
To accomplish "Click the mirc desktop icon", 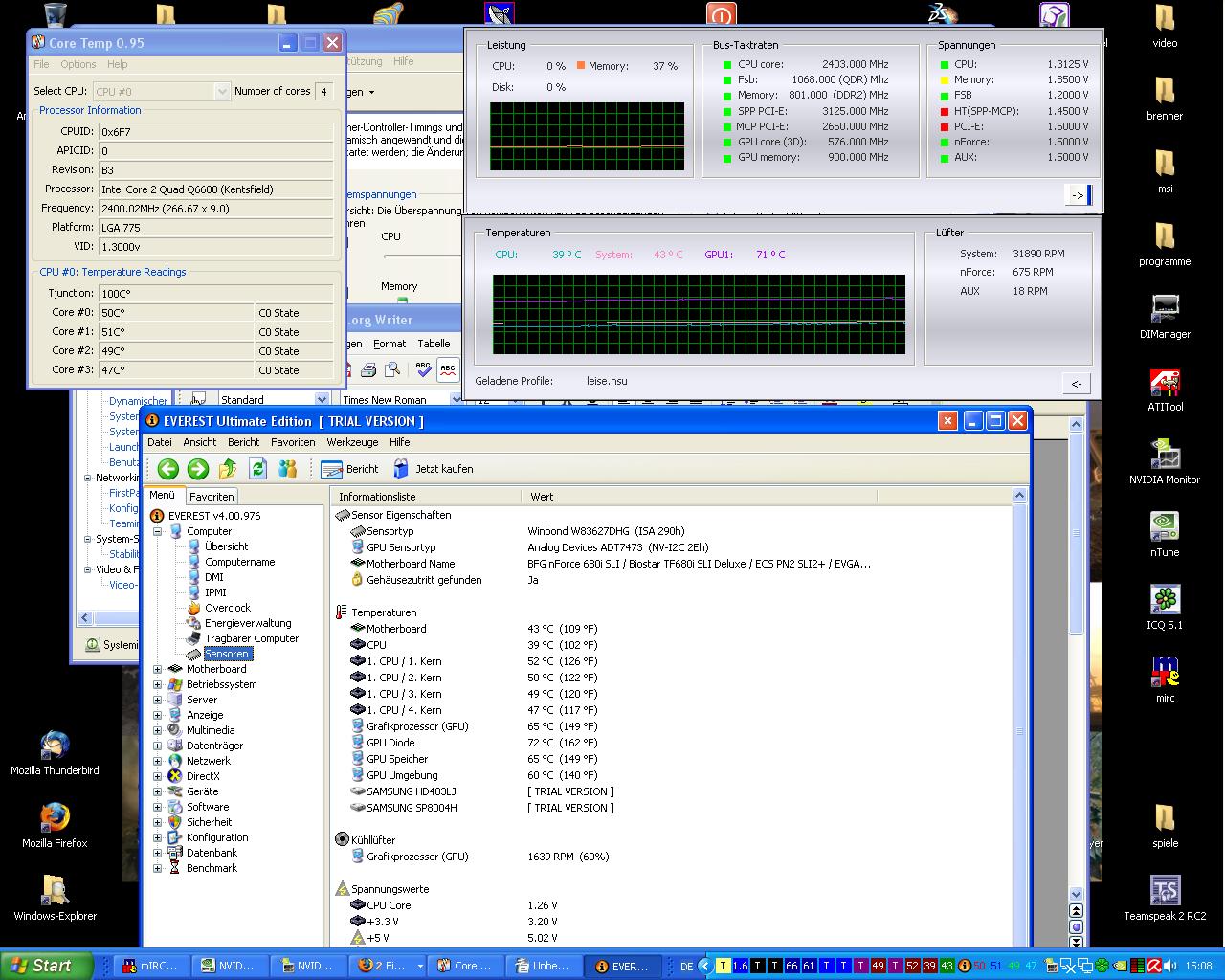I will point(1165,680).
